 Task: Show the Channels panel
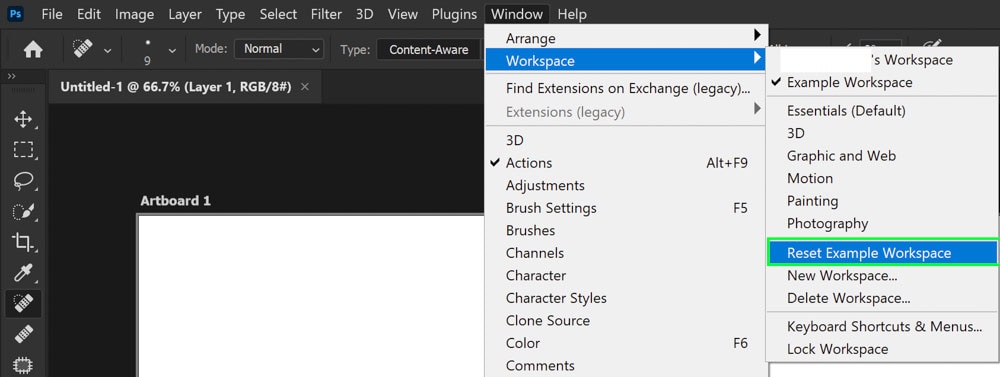[626, 253]
